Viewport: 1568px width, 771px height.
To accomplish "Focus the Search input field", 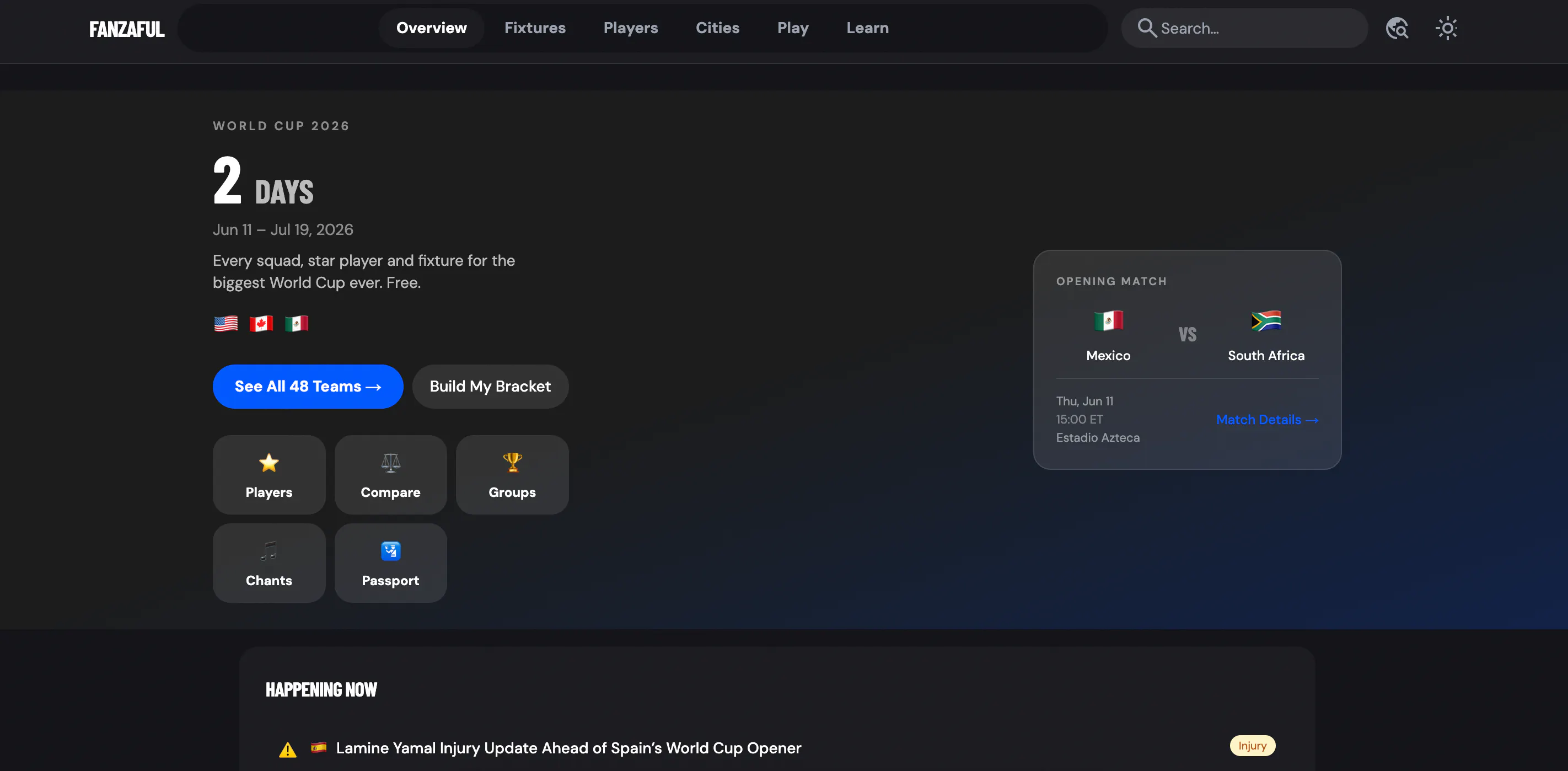I will point(1245,28).
